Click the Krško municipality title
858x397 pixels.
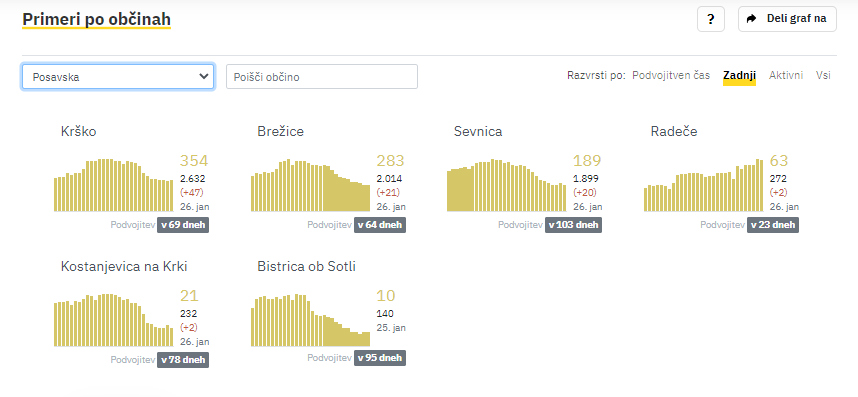coord(78,131)
